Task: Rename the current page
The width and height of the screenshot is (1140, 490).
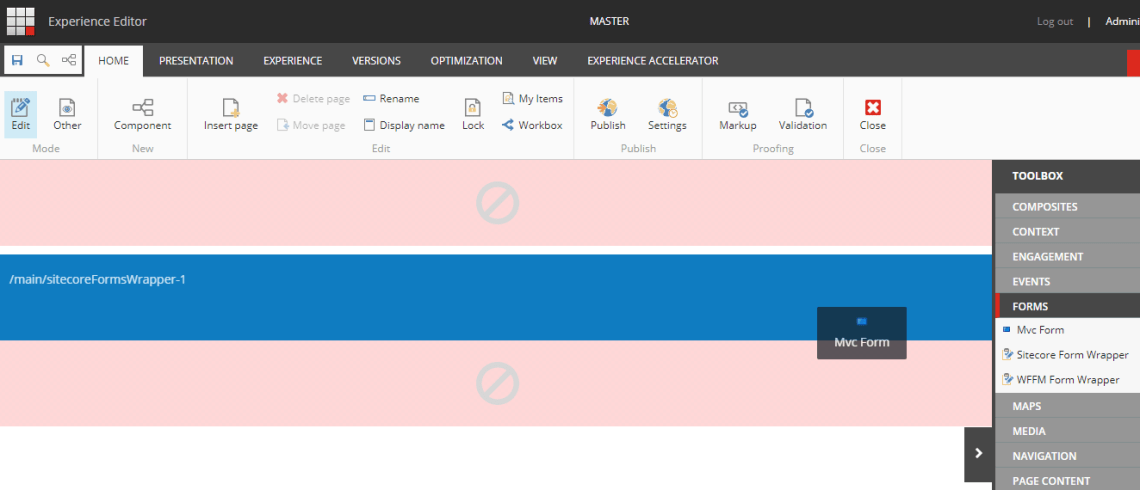Action: [x=391, y=98]
